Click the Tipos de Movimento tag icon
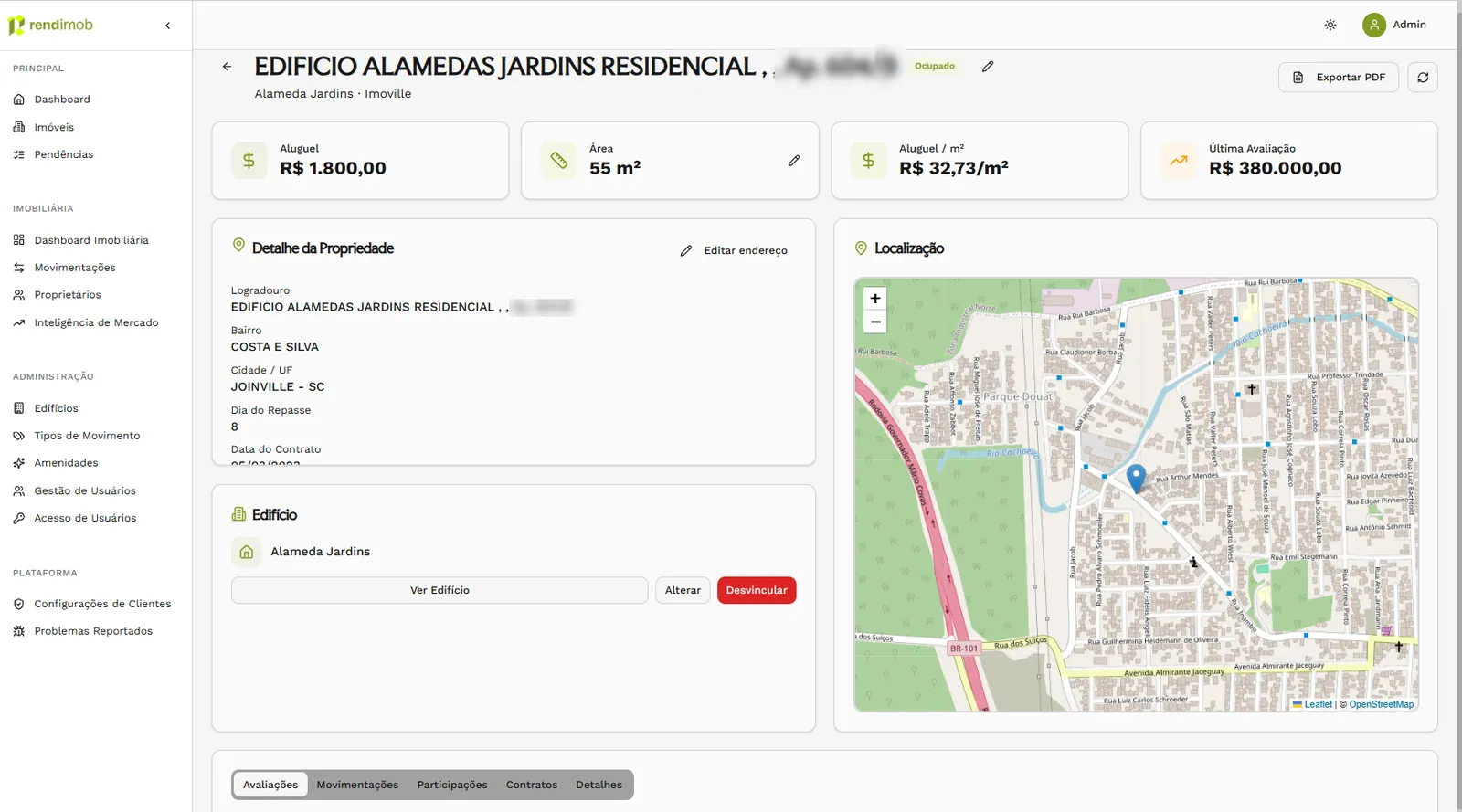 19,436
